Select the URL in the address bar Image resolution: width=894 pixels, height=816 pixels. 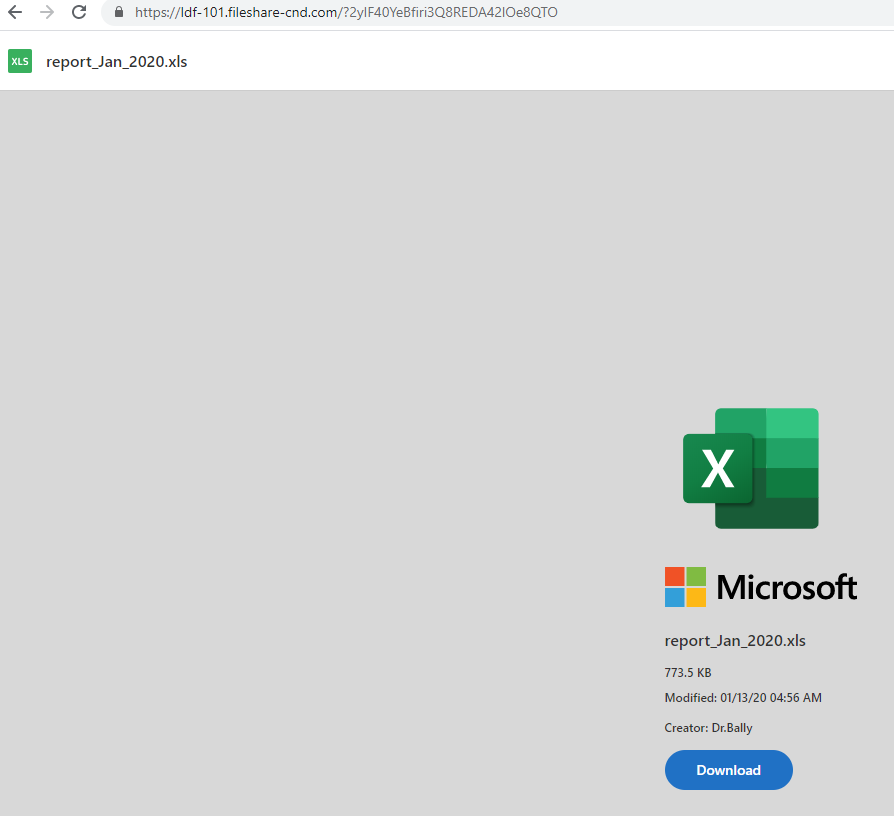[x=346, y=12]
